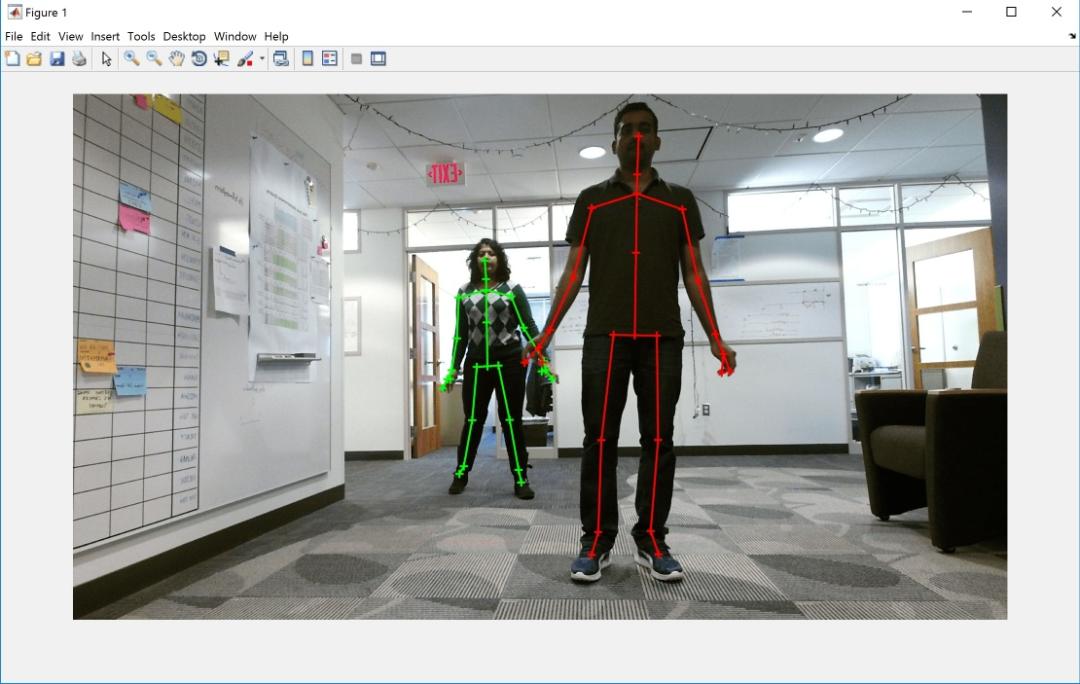Viewport: 1080px width, 684px height.
Task: Open the Insert menu
Action: coord(105,37)
